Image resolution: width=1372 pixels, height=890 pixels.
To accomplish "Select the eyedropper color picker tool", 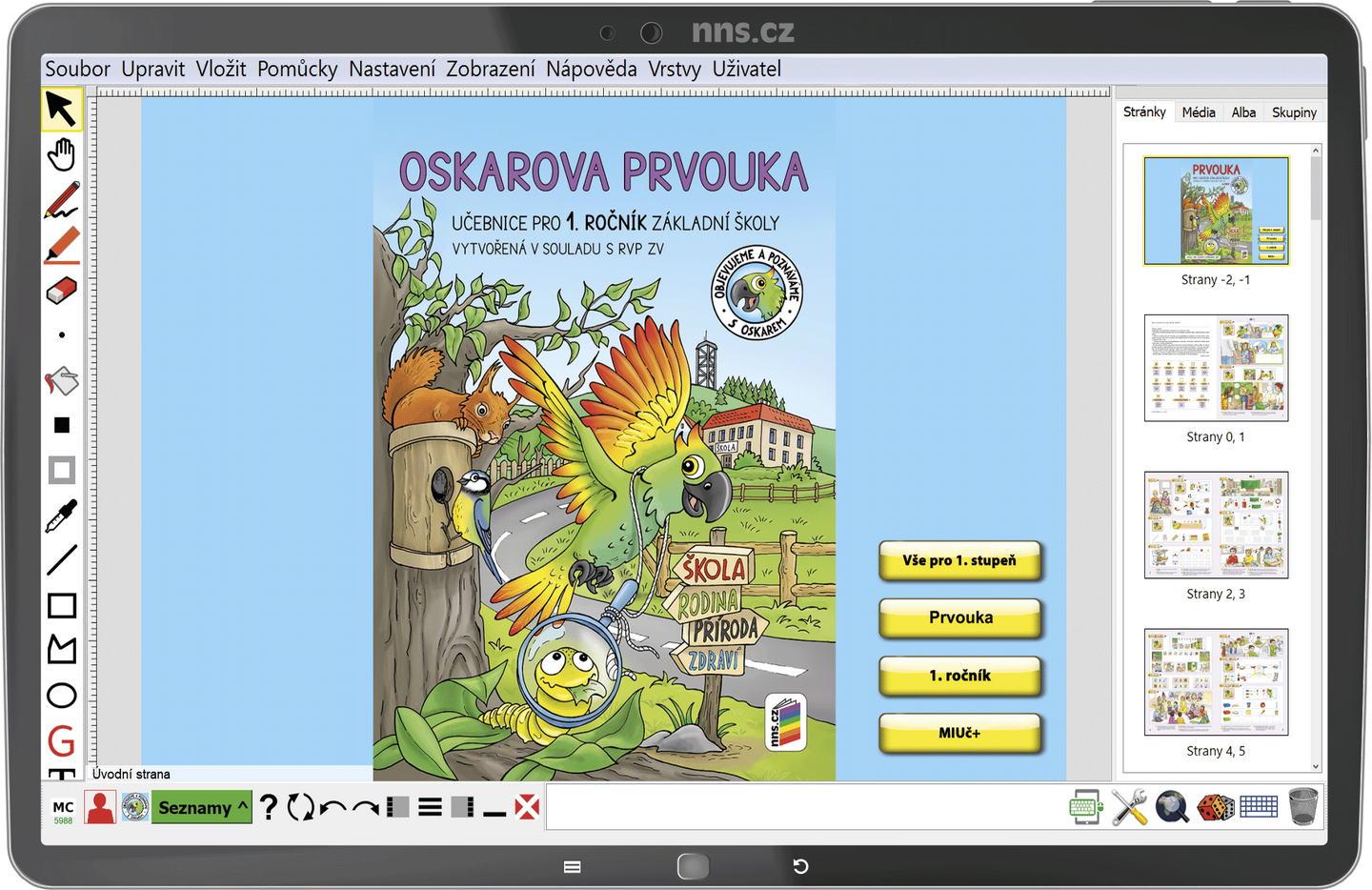I will (x=62, y=516).
